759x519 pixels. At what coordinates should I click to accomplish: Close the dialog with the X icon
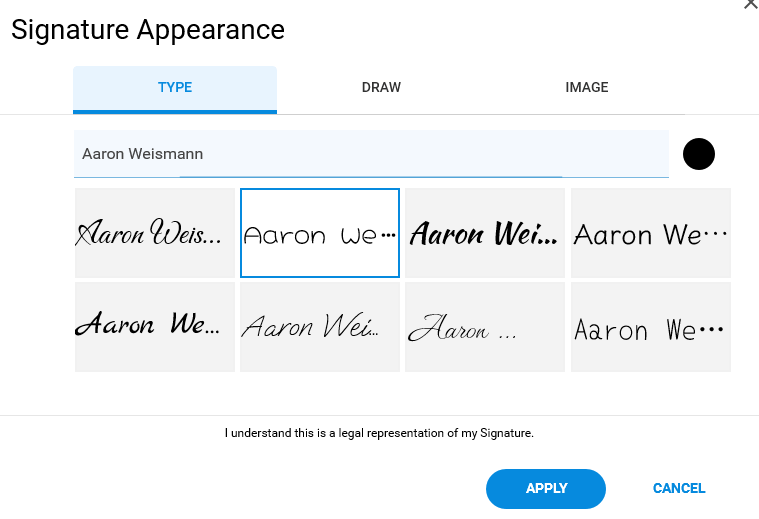[x=751, y=3]
